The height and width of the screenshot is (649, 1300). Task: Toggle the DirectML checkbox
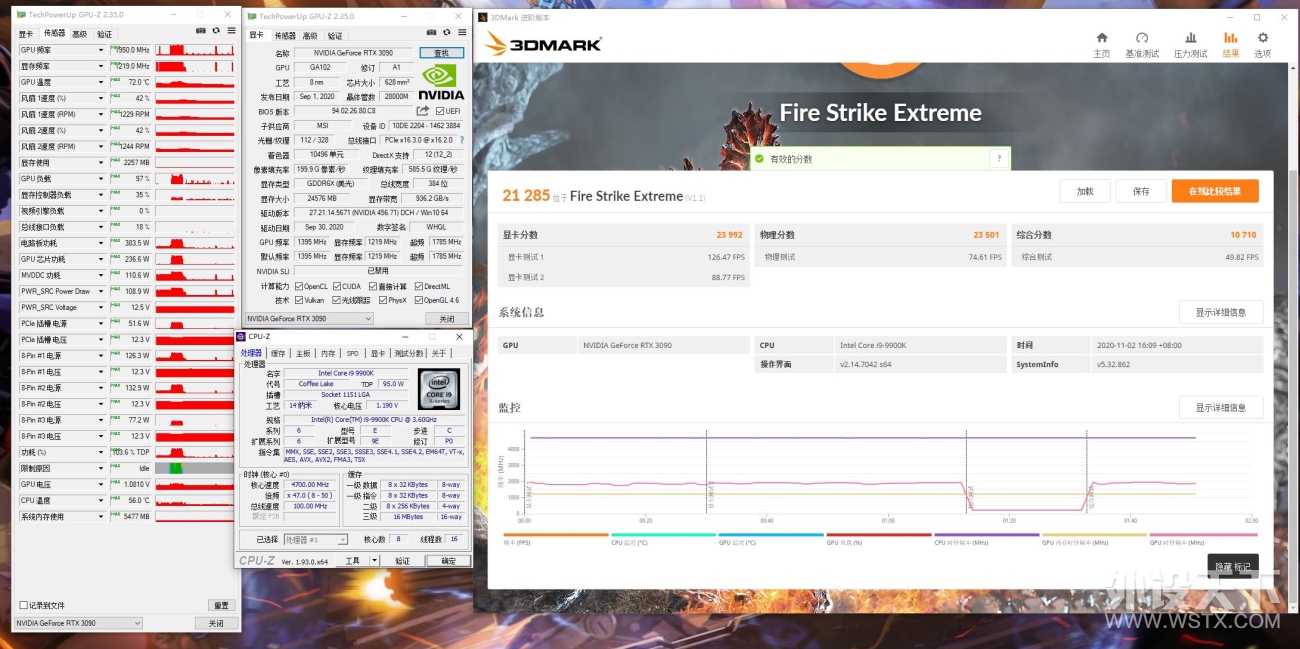(x=418, y=286)
